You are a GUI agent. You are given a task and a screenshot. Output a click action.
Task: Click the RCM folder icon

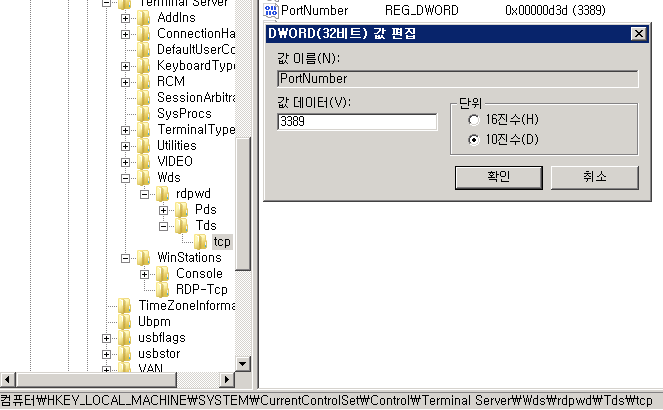pyautogui.click(x=144, y=82)
